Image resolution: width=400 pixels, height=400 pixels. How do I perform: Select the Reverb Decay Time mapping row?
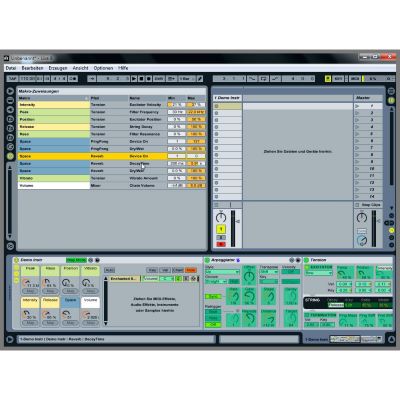pos(111,164)
